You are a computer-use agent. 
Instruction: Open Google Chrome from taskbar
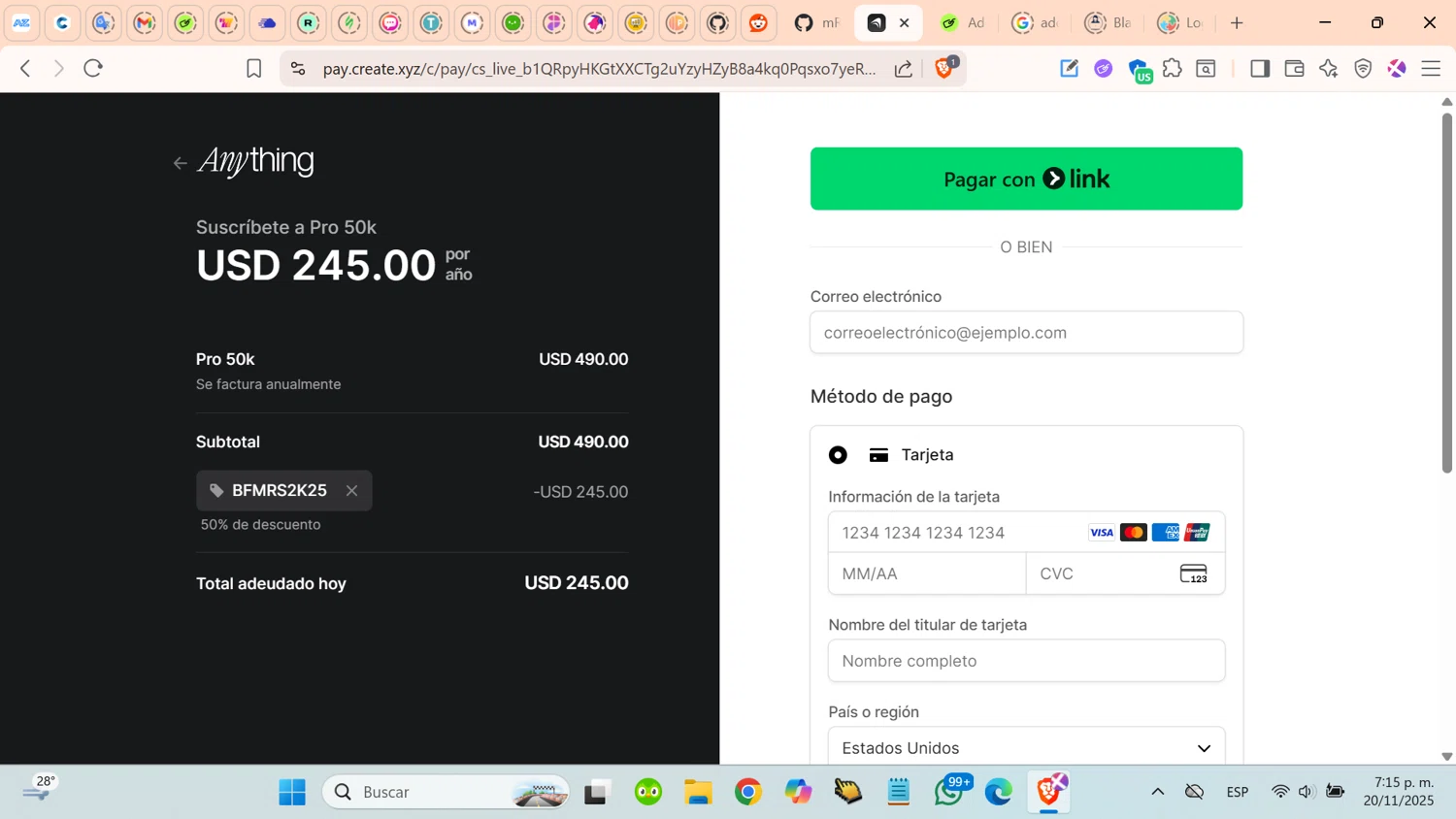(x=748, y=792)
